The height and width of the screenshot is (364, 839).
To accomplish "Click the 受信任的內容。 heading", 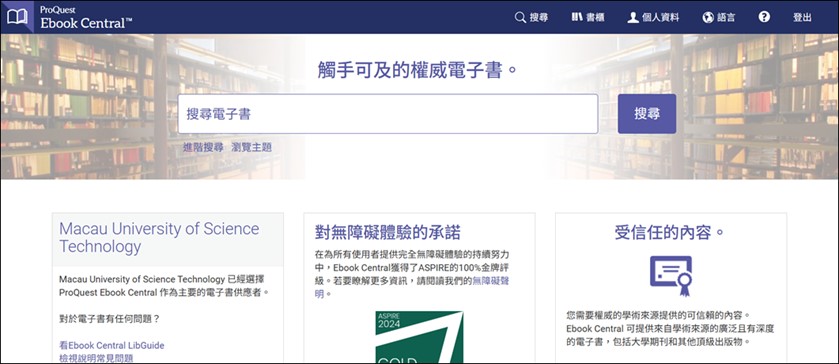I will pos(670,232).
